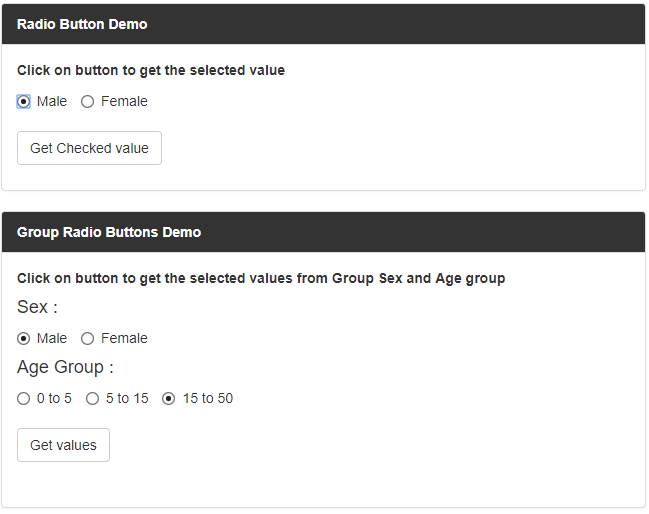Click the Radio Button Demo panel heading
This screenshot has width=649, height=514.
point(82,24)
